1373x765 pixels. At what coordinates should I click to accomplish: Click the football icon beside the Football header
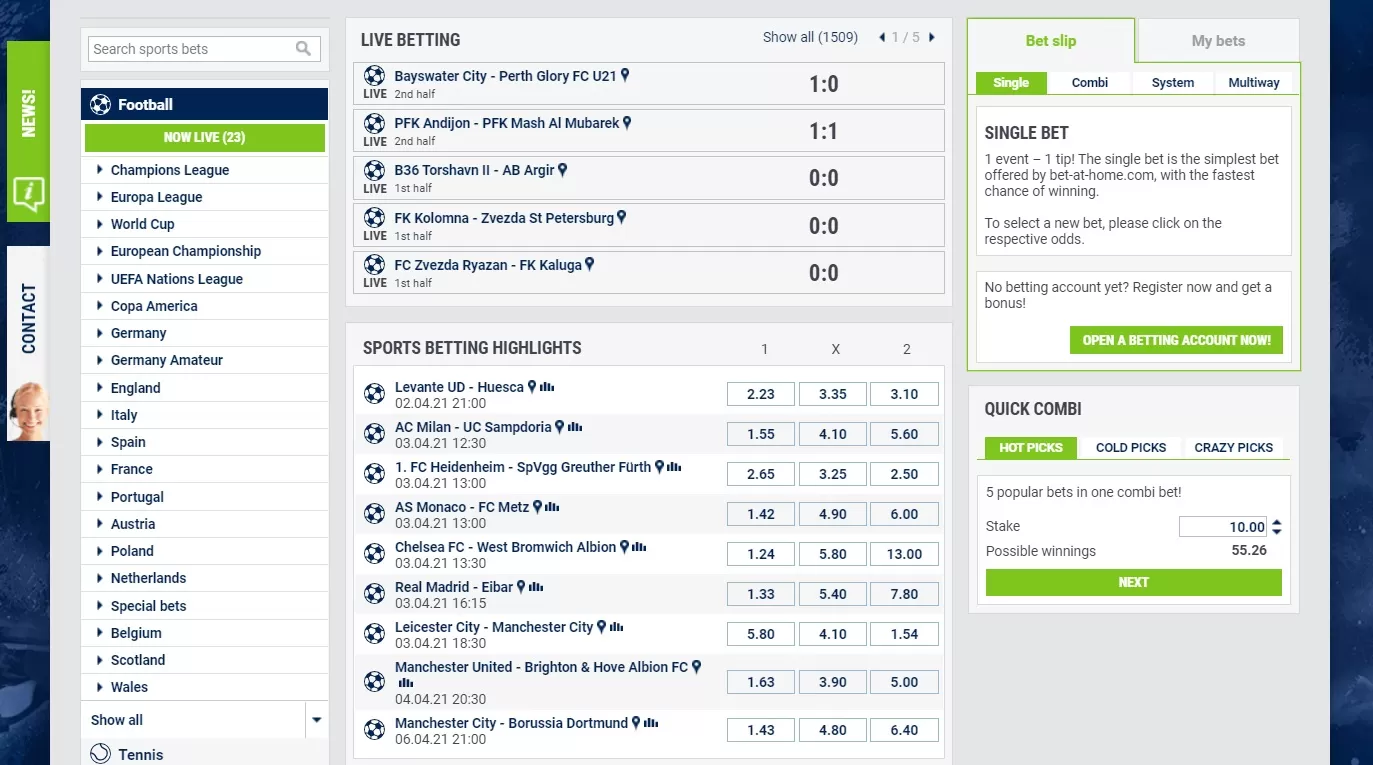pyautogui.click(x=98, y=103)
